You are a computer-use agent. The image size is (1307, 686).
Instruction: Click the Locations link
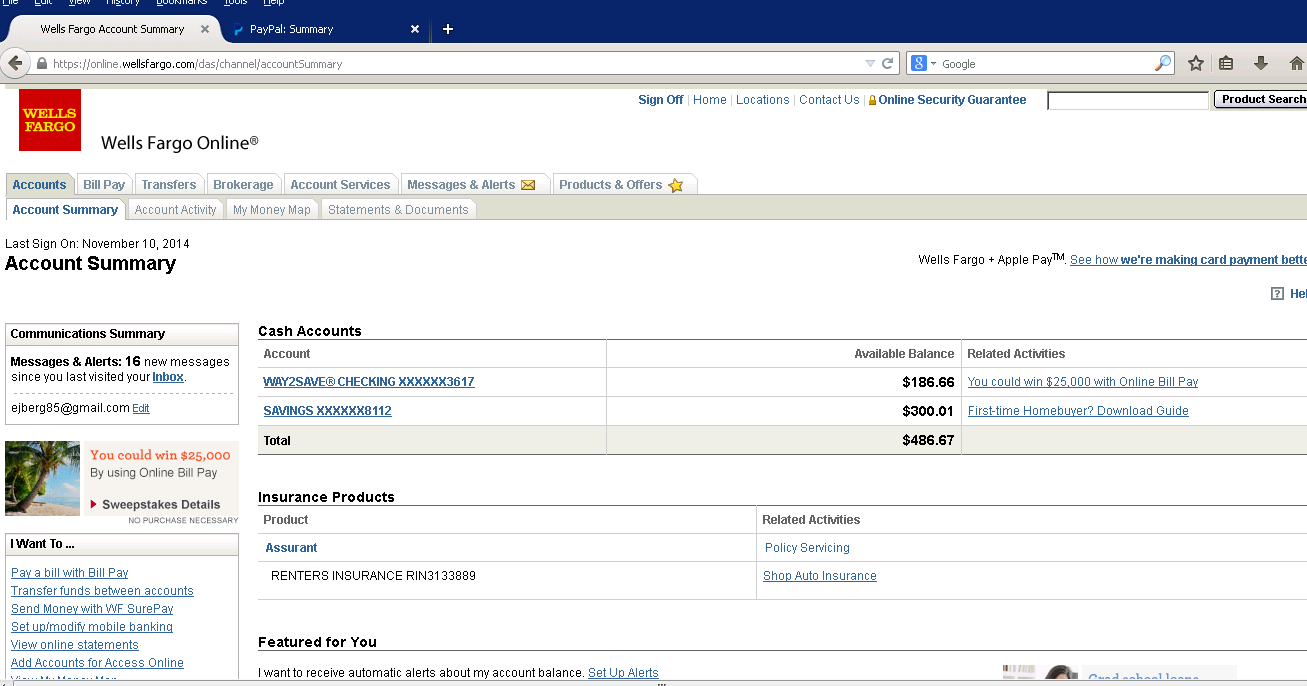coord(763,100)
